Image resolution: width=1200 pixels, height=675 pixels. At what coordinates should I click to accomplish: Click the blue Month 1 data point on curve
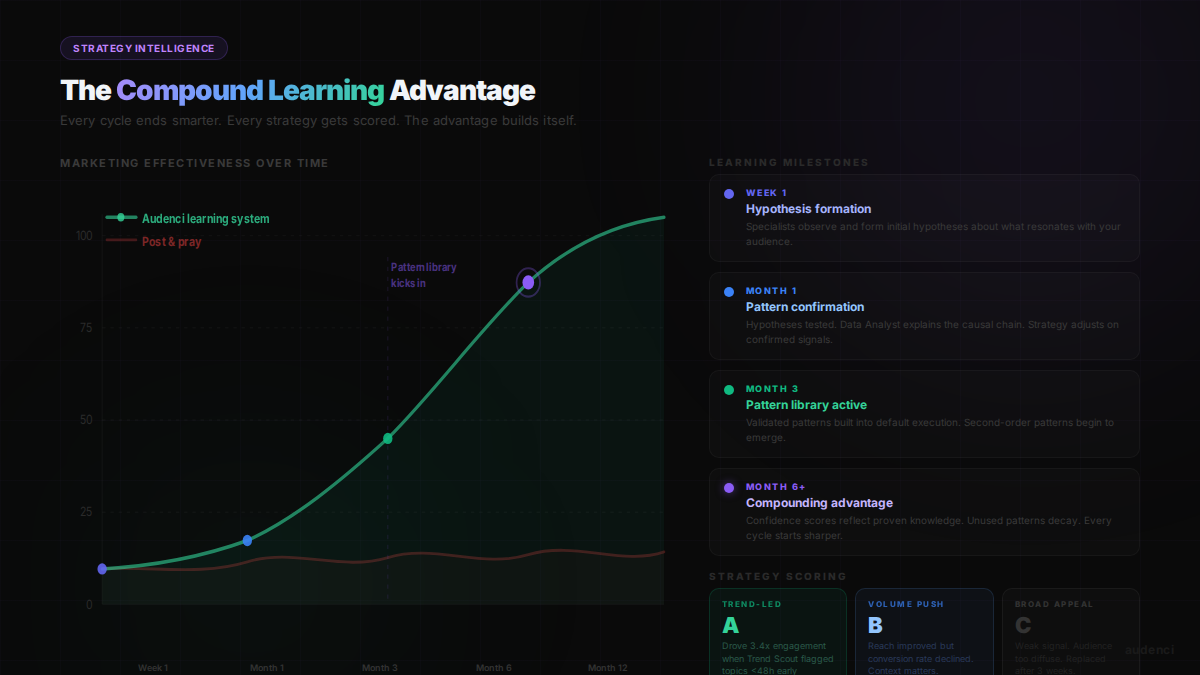(x=247, y=541)
